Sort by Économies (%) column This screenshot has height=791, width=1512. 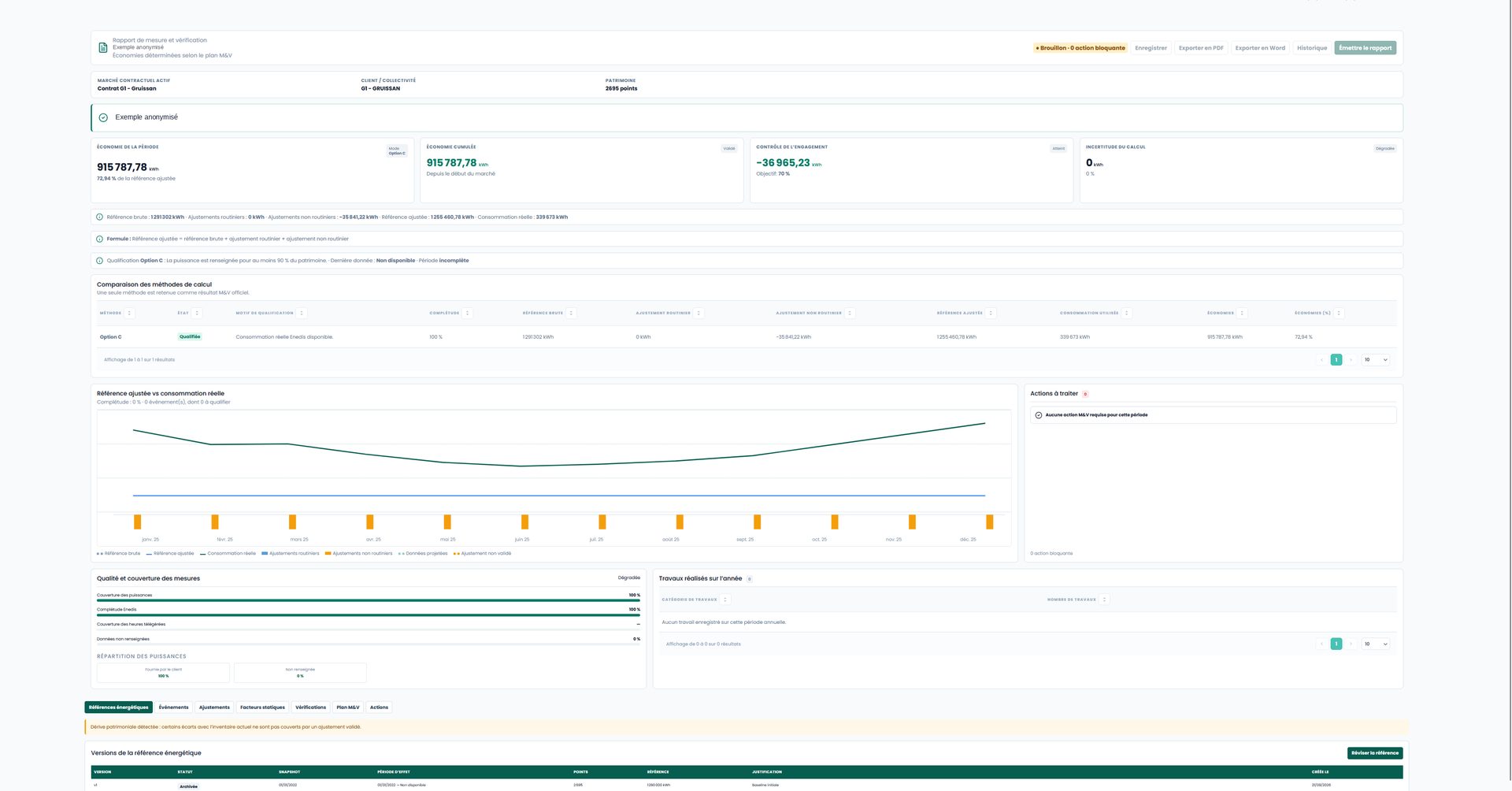[1339, 314]
